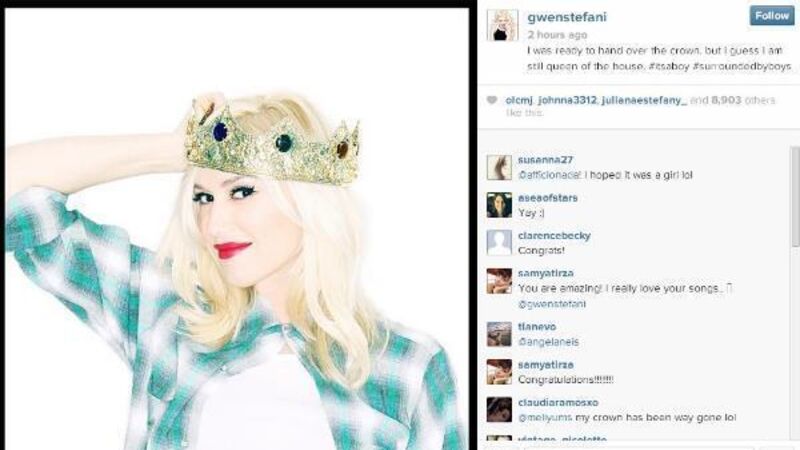Open the gwenstefani username link

567,17
